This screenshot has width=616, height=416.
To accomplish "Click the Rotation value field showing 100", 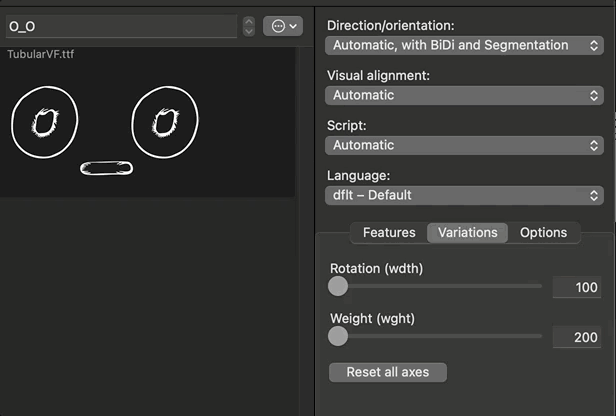I will coord(577,288).
